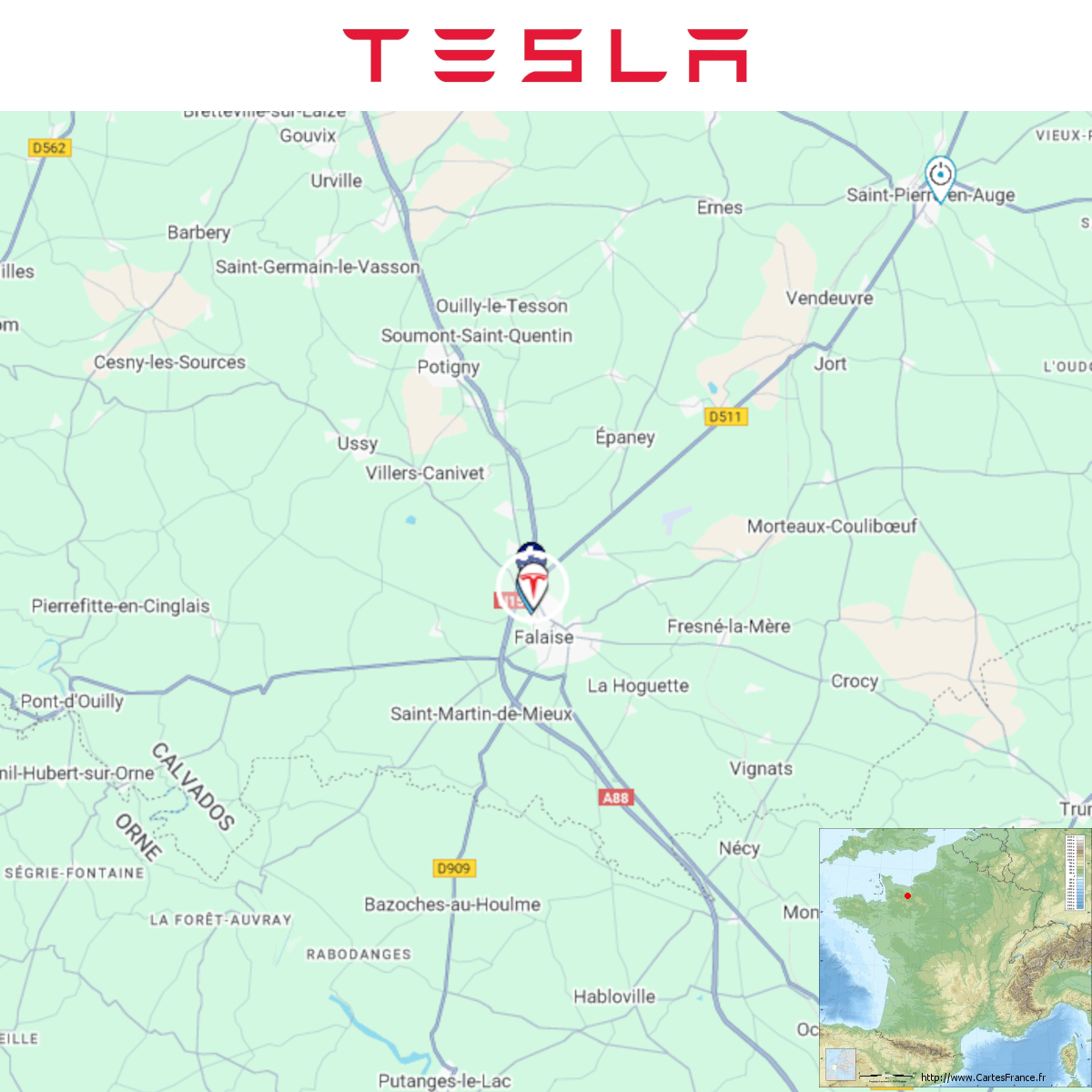Click the red dot on France inset map
The height and width of the screenshot is (1092, 1092).
pos(907,896)
